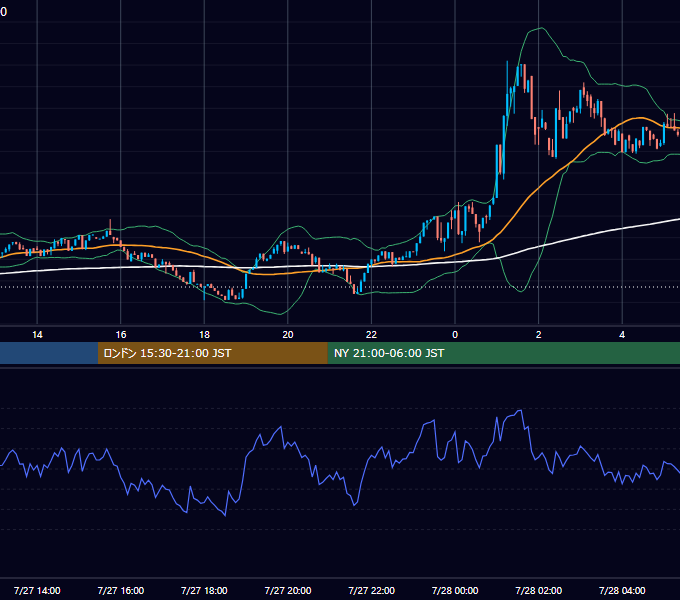The image size is (680, 600).
Task: Select the ロンドン 15:30-21:00 JST session bar
Action: point(212,353)
